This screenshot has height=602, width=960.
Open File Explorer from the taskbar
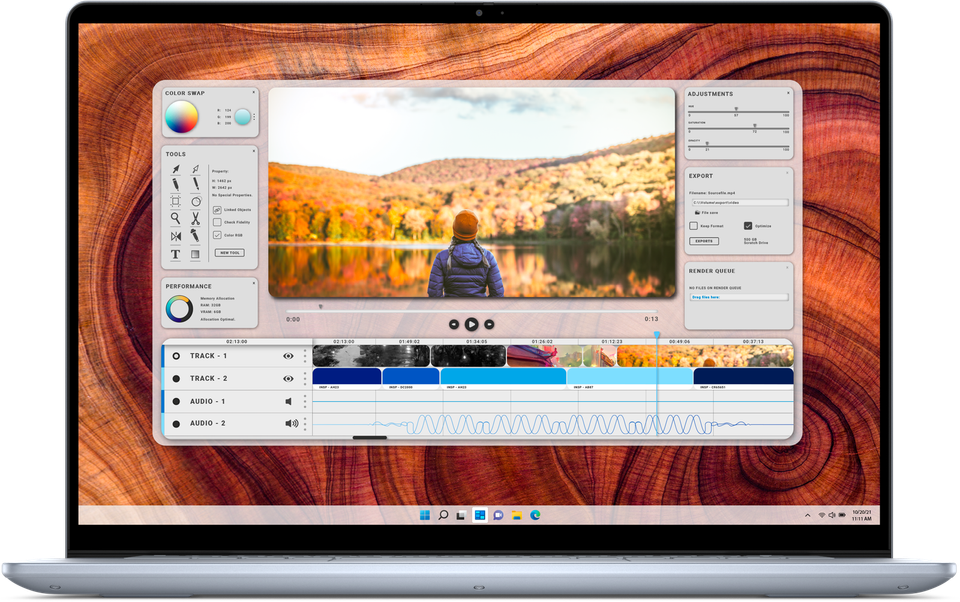click(x=517, y=516)
